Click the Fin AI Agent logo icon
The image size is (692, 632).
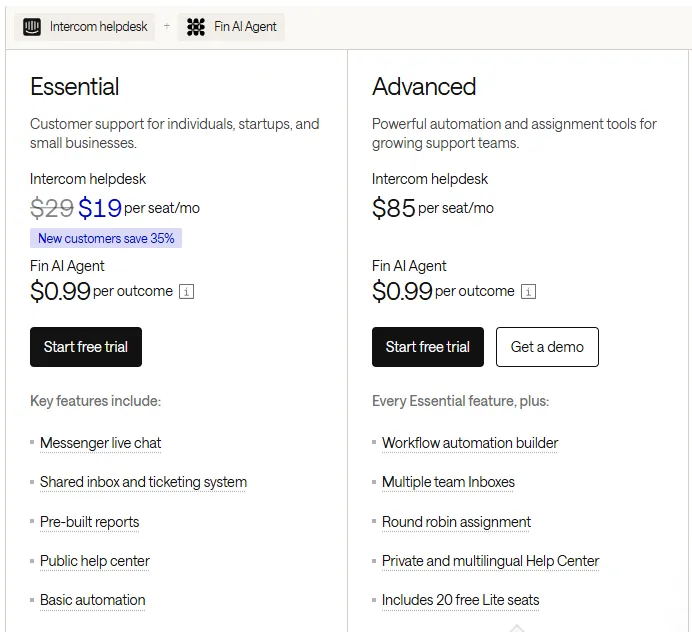(x=196, y=27)
